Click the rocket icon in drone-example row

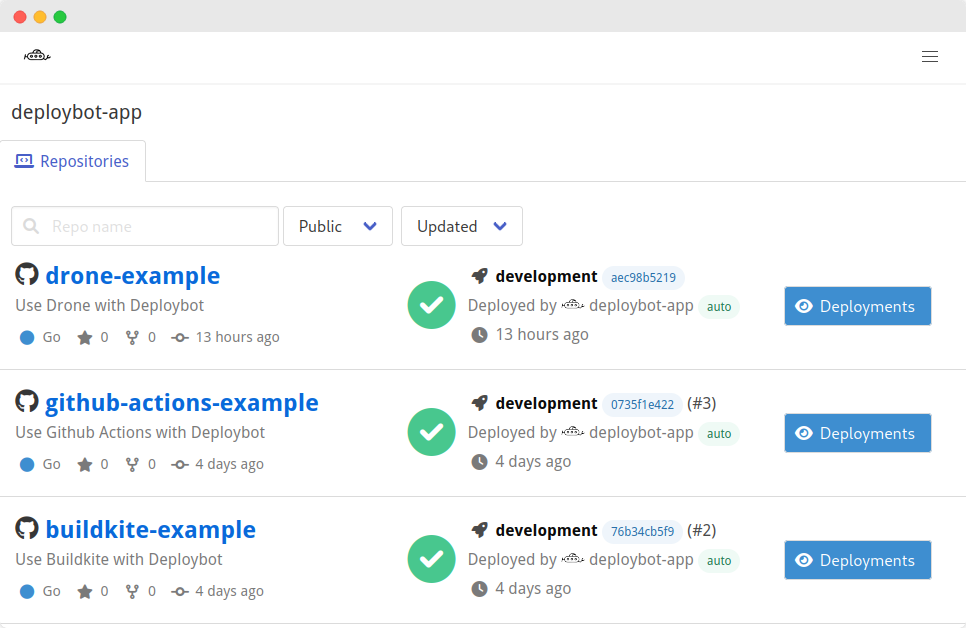(x=479, y=276)
